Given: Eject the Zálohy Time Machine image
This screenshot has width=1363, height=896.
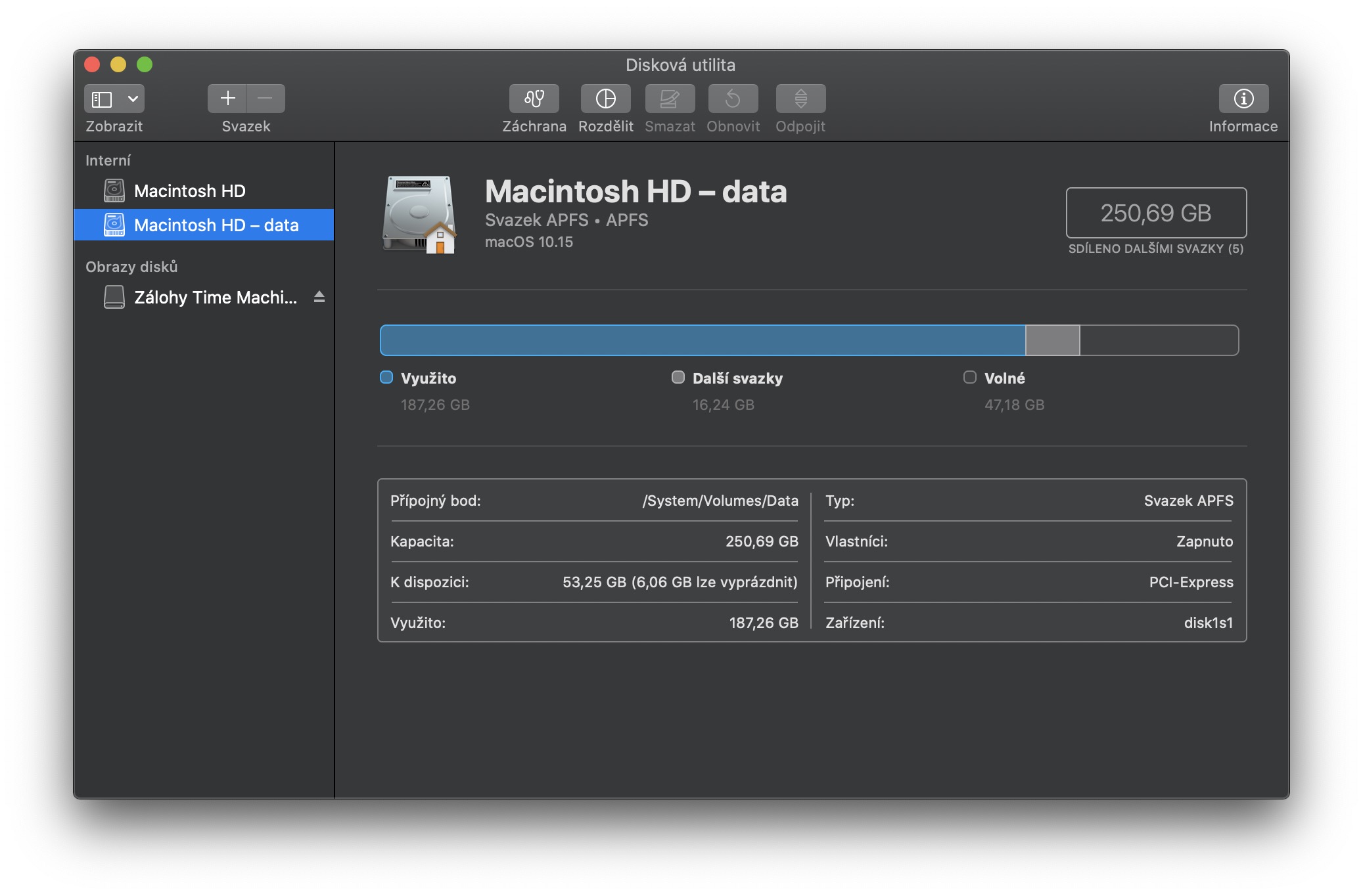Looking at the screenshot, I should pos(319,297).
